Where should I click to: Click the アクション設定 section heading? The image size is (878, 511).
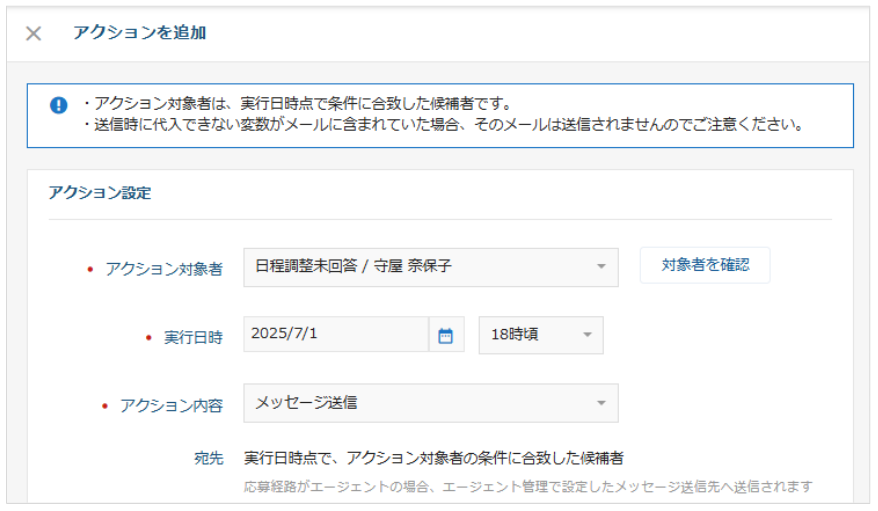tap(100, 193)
